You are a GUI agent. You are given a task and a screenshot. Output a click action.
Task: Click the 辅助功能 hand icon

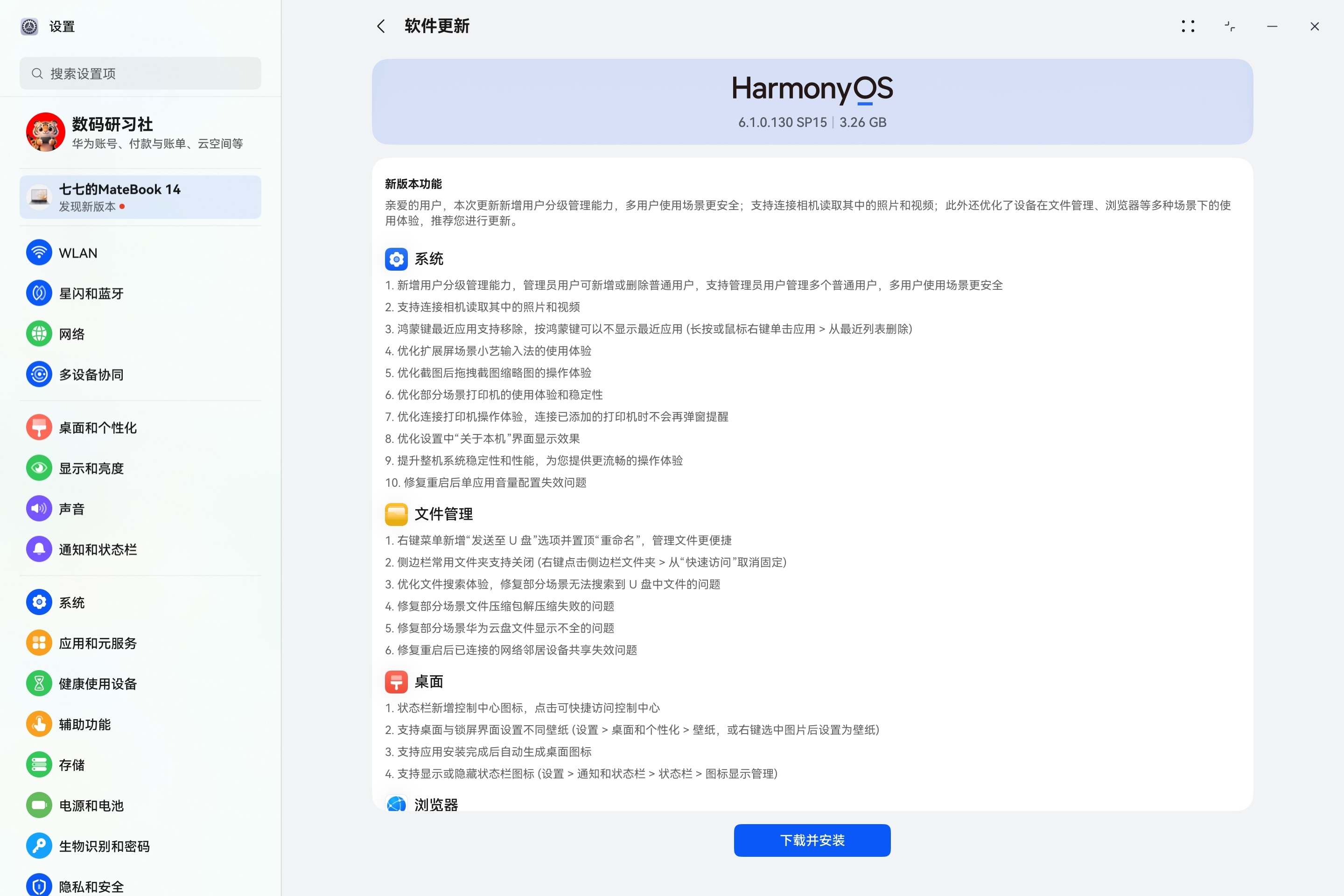pyautogui.click(x=39, y=724)
